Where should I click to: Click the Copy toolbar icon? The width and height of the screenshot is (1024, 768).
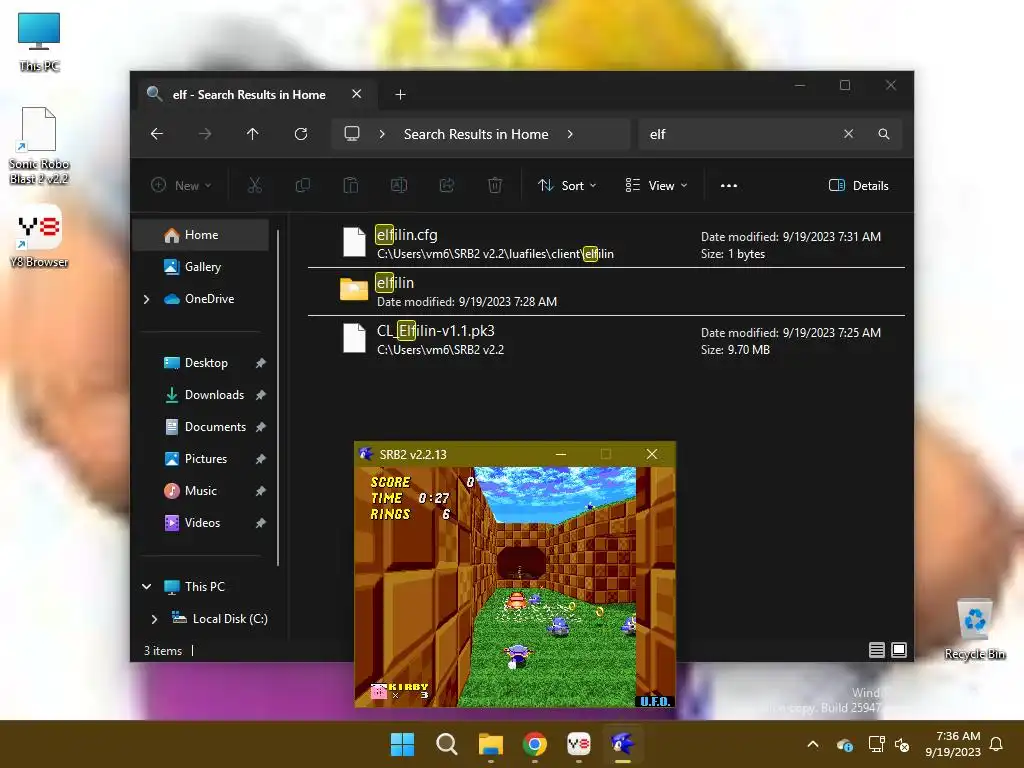point(303,185)
